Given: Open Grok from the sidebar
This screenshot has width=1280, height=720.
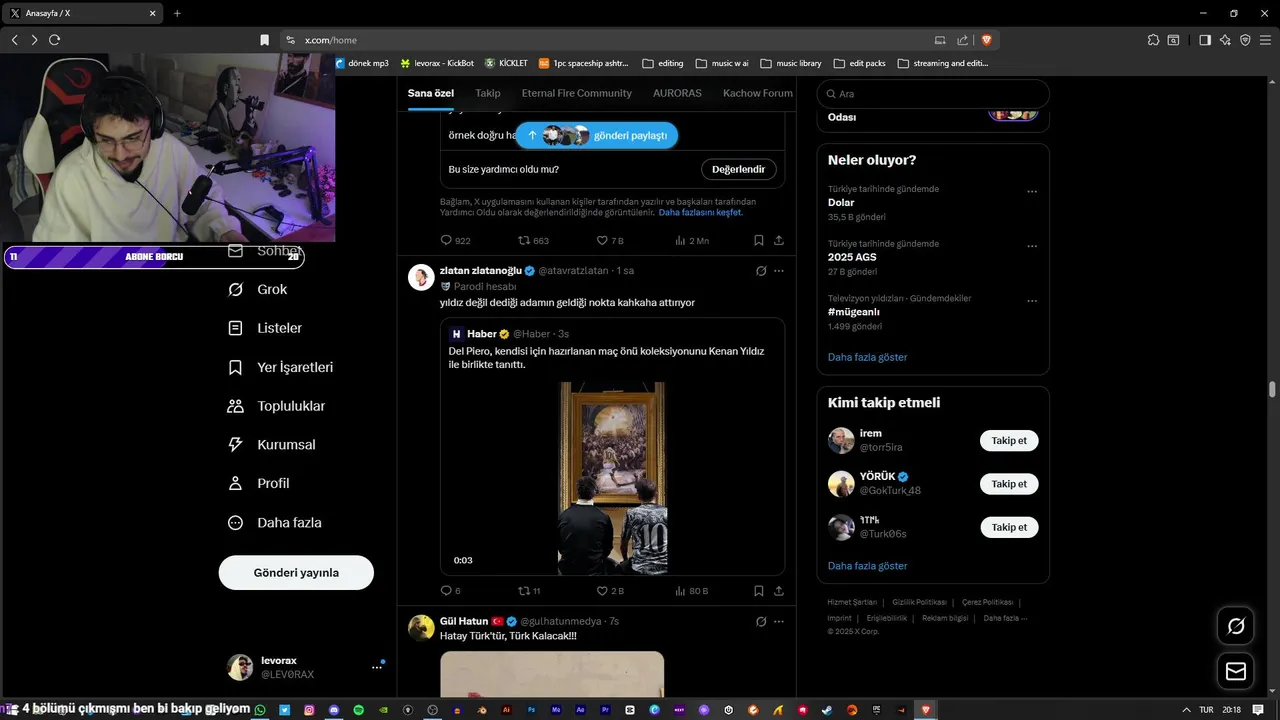Looking at the screenshot, I should (x=258, y=289).
